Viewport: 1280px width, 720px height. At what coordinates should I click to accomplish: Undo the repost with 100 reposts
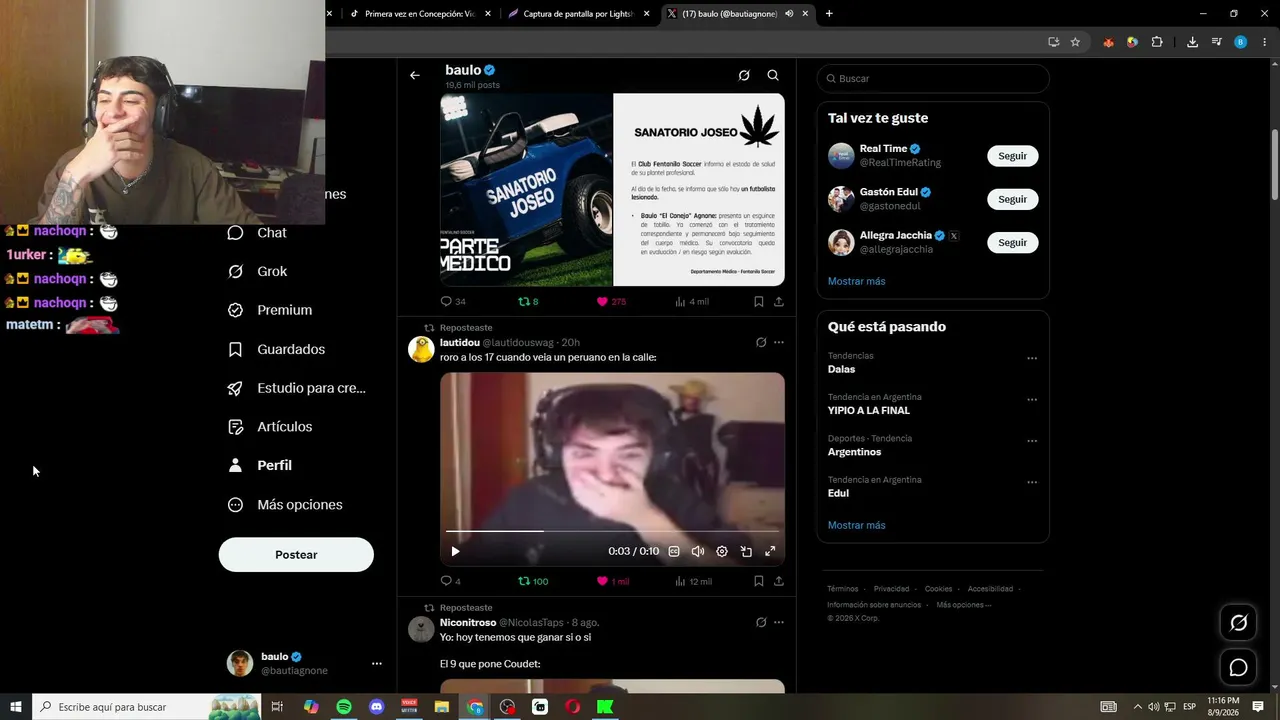[533, 581]
